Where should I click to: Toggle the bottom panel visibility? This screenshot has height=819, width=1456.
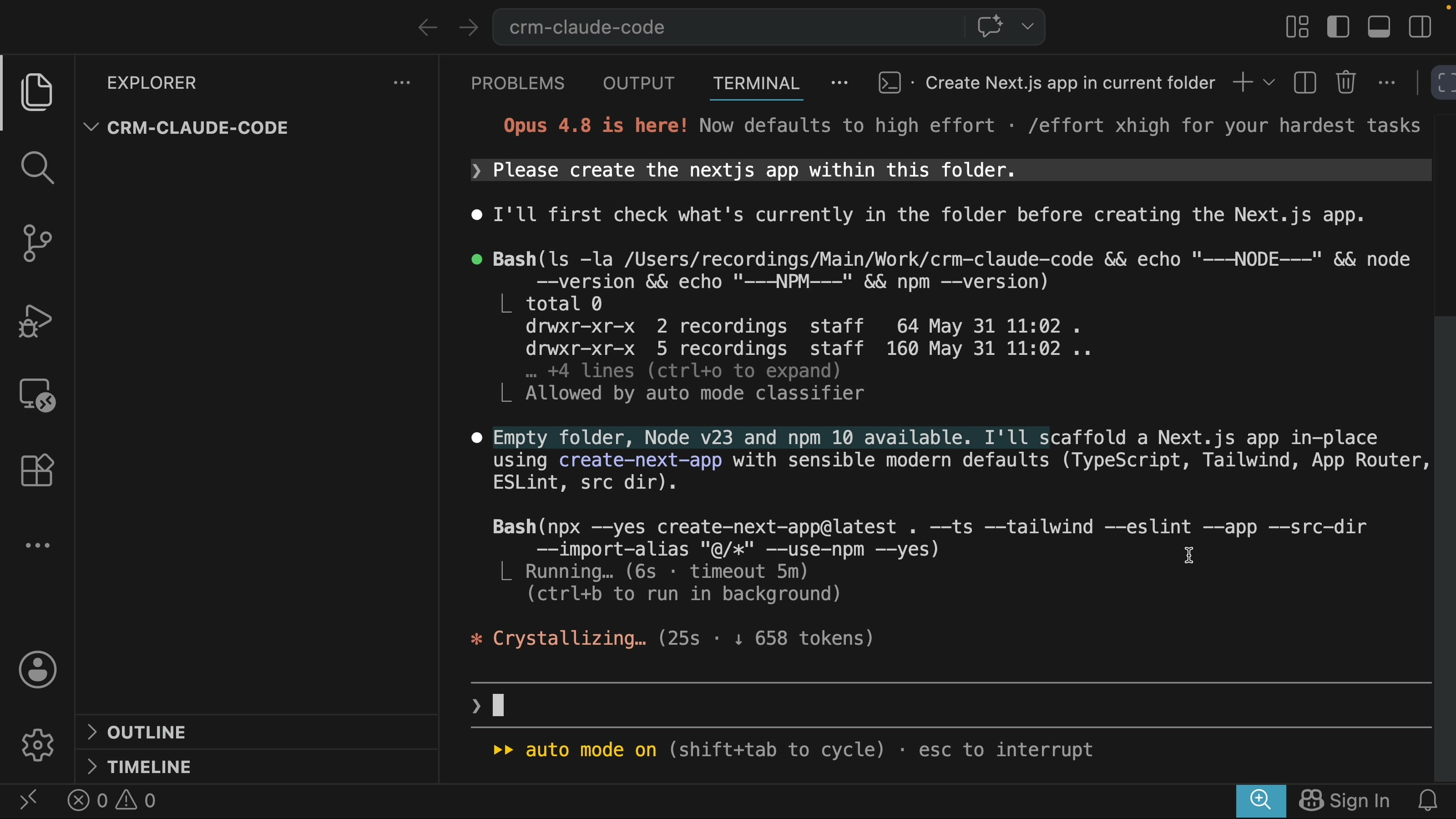[x=1379, y=26]
